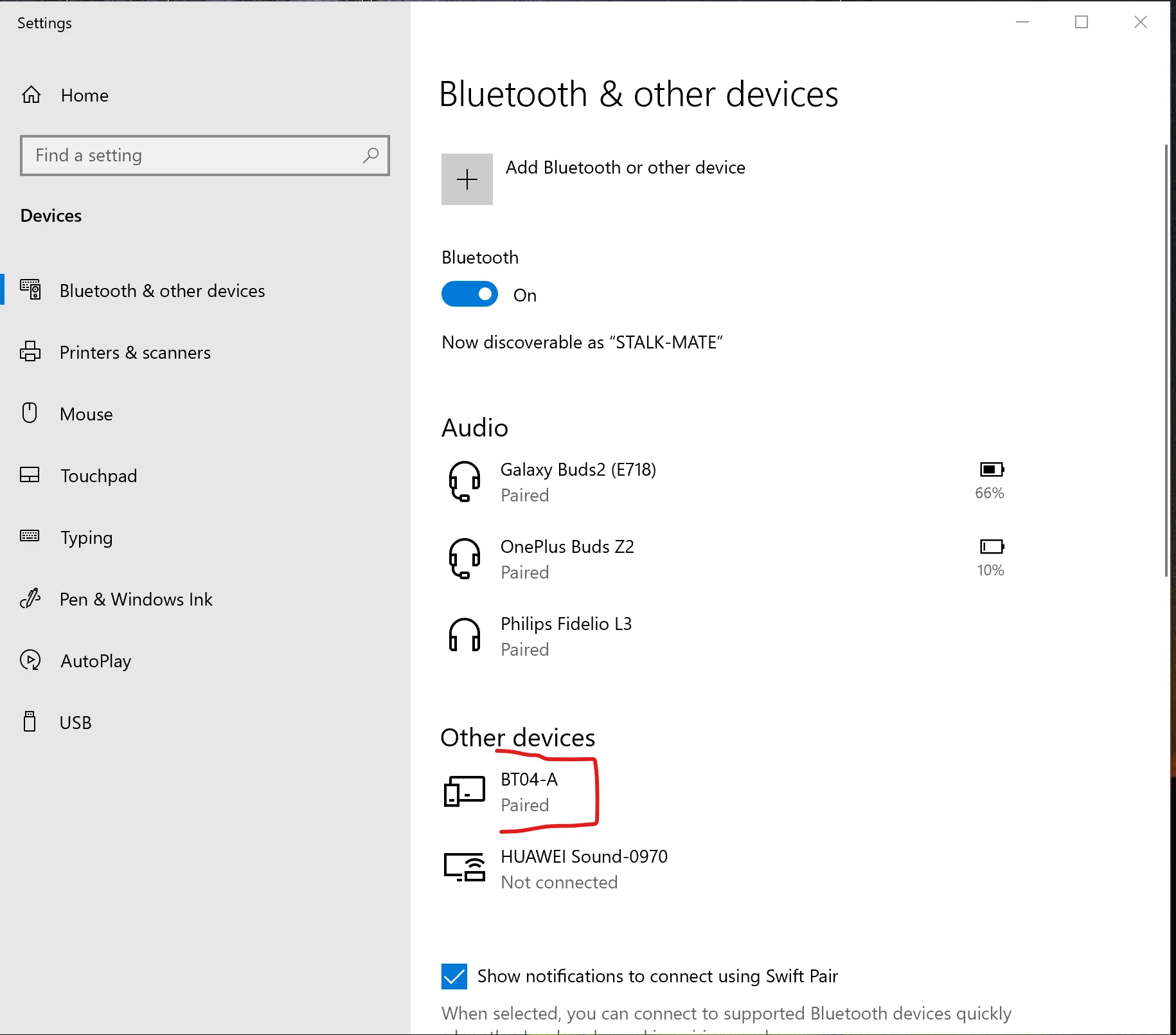Click the vertical scrollbar thumb

point(1166,360)
